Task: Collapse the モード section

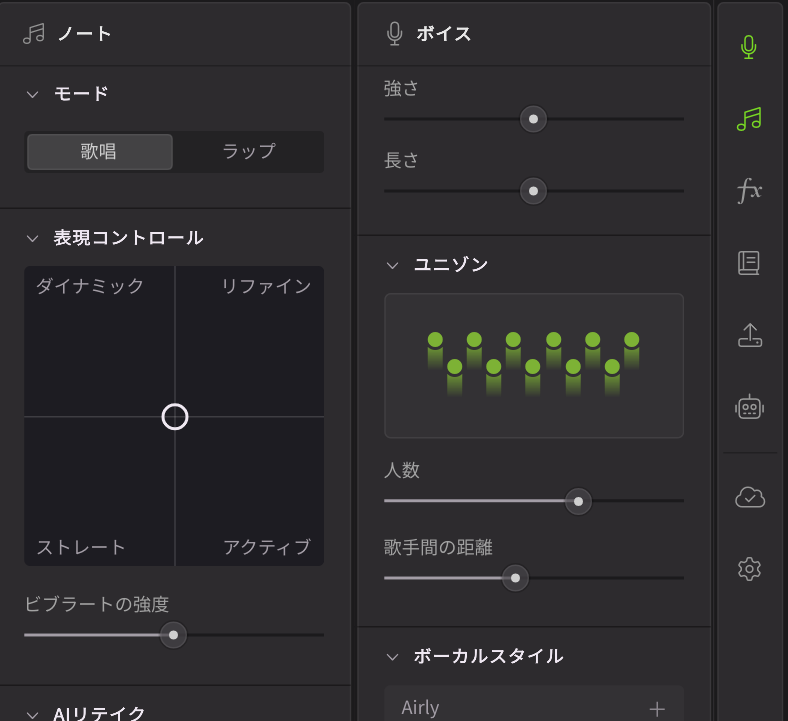Action: [32, 95]
